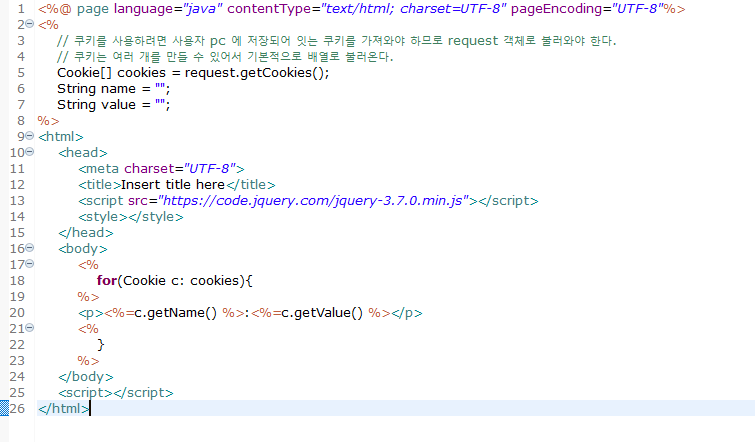Image resolution: width=755 pixels, height=442 pixels.
Task: Click 'Cookie[] cookies' declaration on line 5
Action: (x=111, y=73)
